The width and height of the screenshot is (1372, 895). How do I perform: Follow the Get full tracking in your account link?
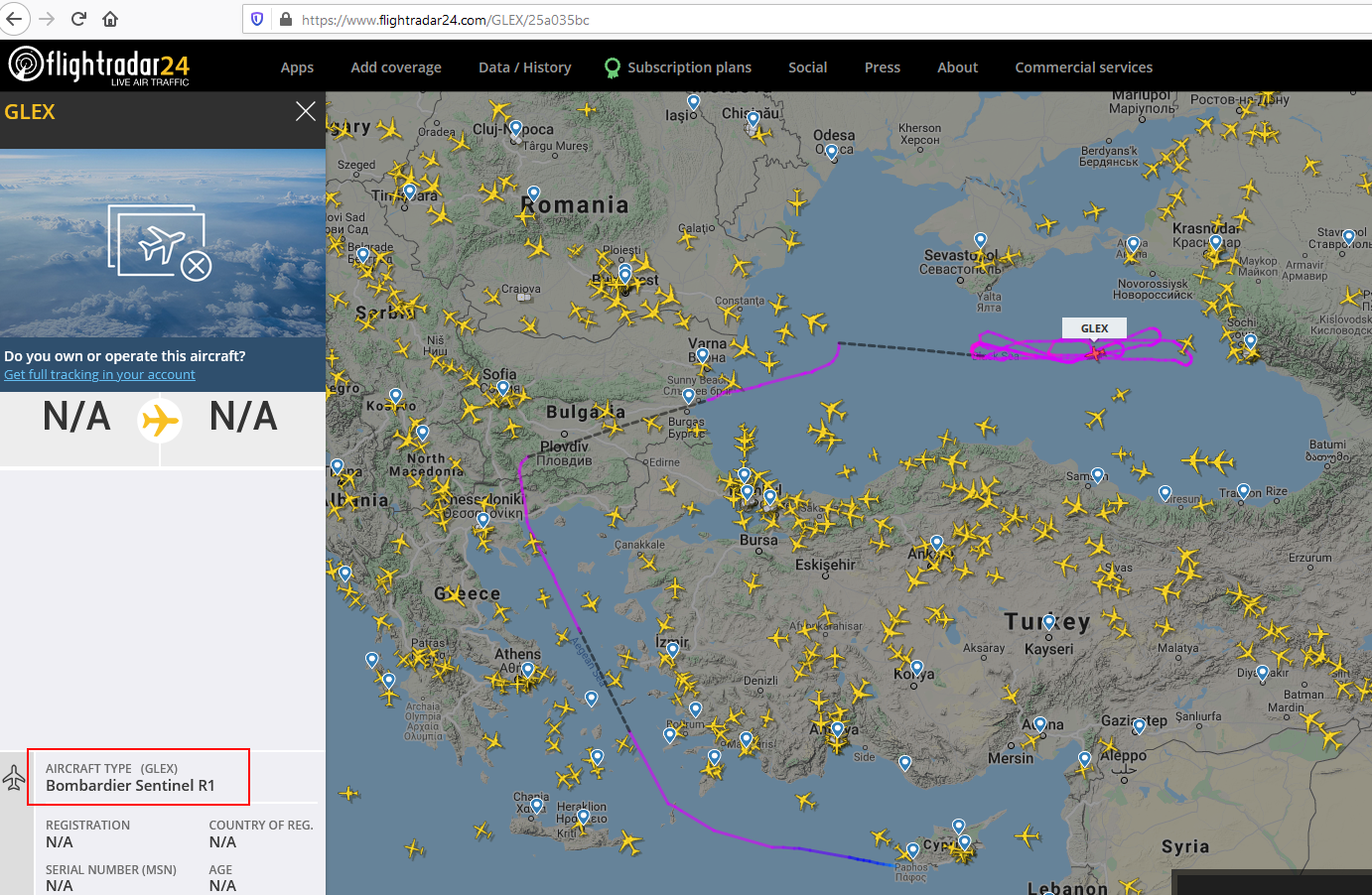pos(99,375)
